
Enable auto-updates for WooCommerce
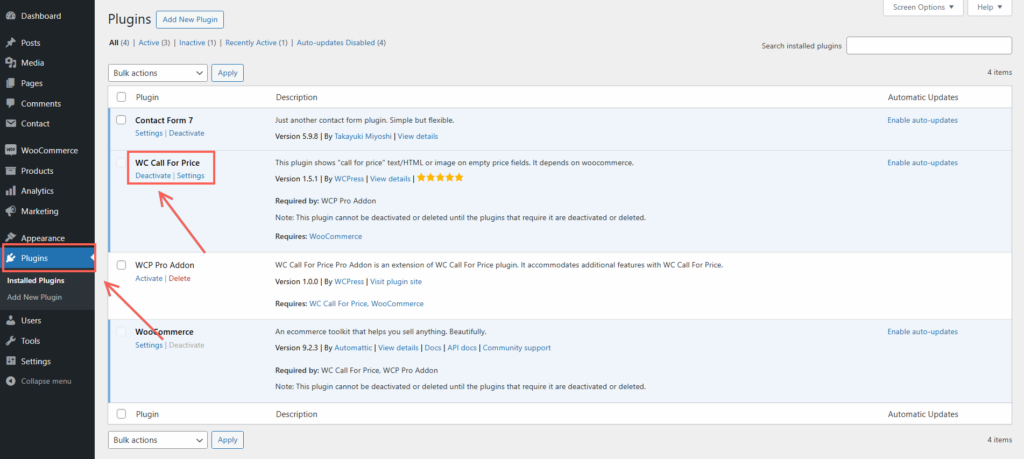pyautogui.click(x=922, y=332)
